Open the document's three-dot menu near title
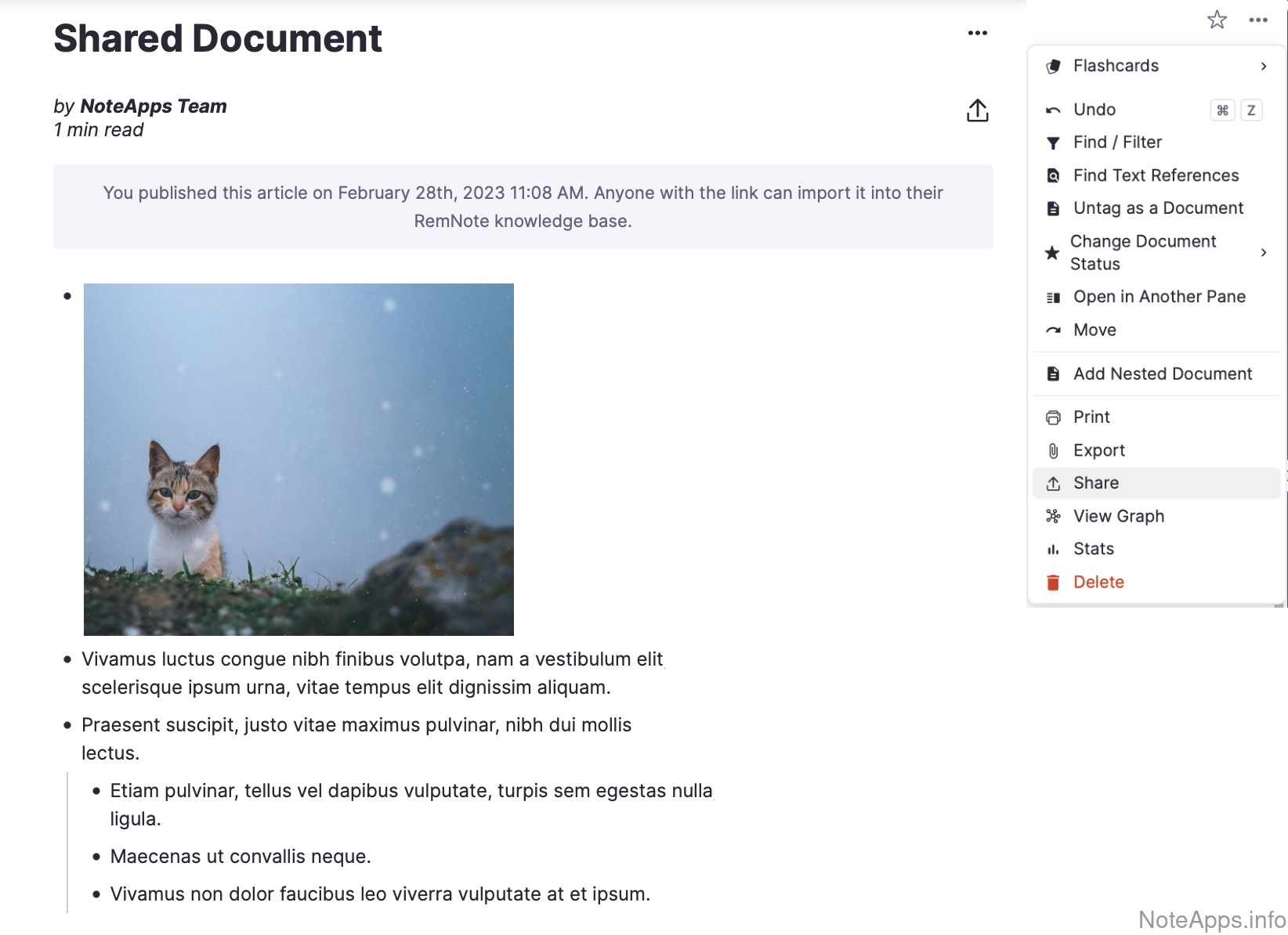 click(977, 33)
